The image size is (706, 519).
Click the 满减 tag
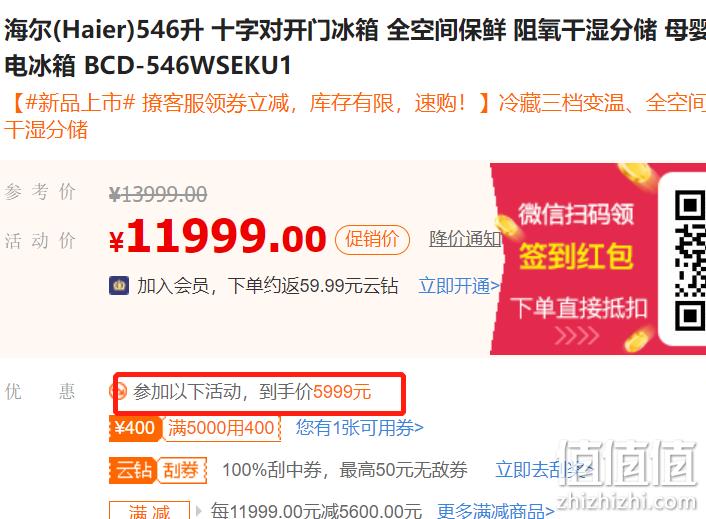coord(149,510)
